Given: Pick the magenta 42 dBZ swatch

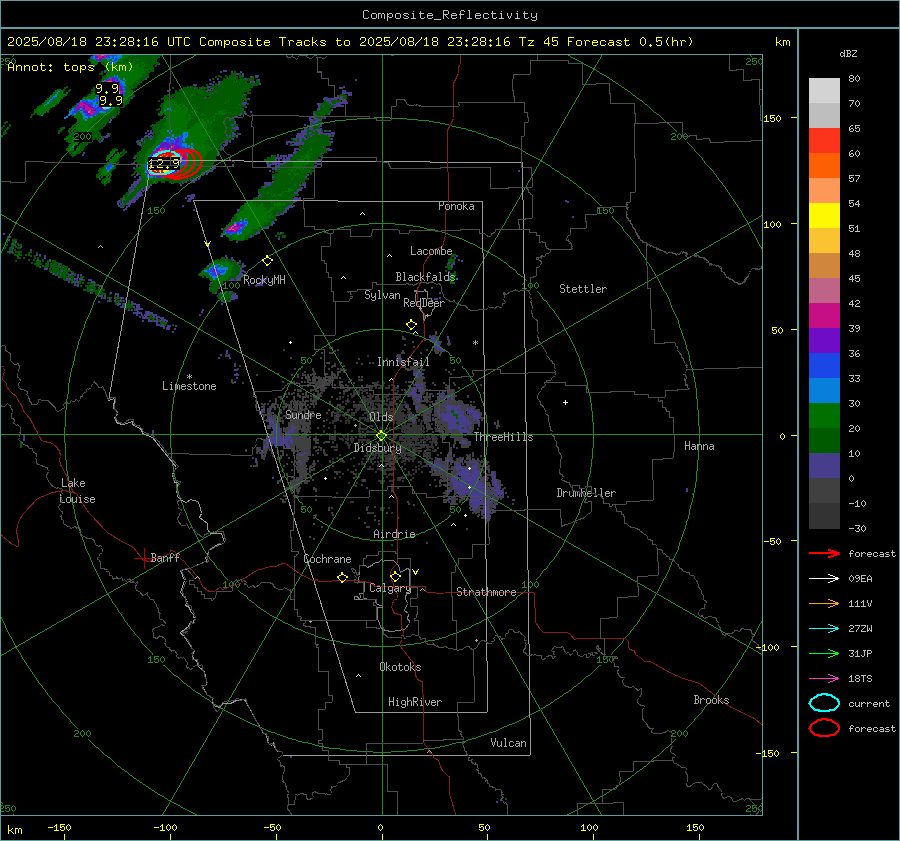Looking at the screenshot, I should pos(824,315).
